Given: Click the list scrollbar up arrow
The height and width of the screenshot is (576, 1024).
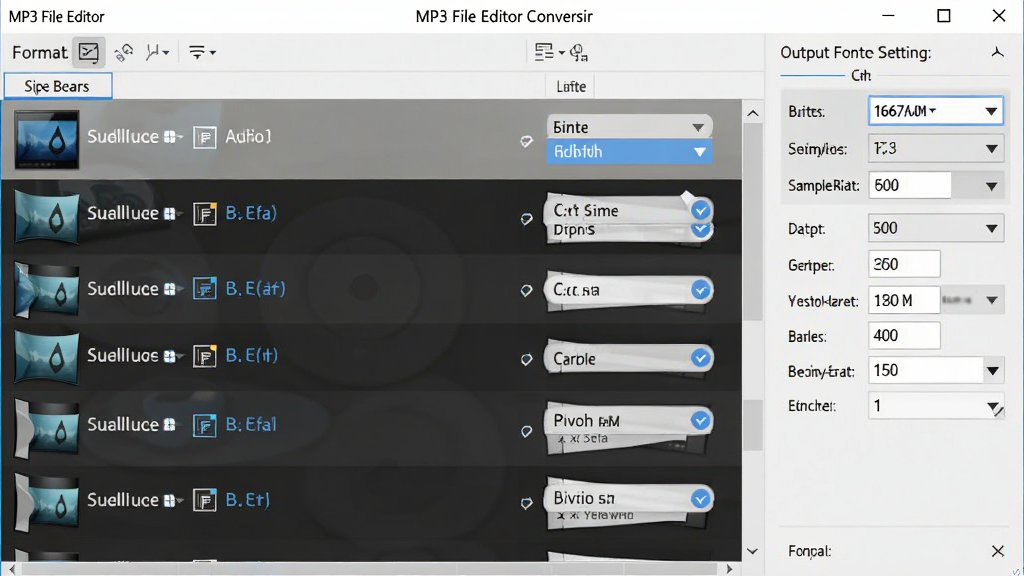Looking at the screenshot, I should tap(753, 113).
